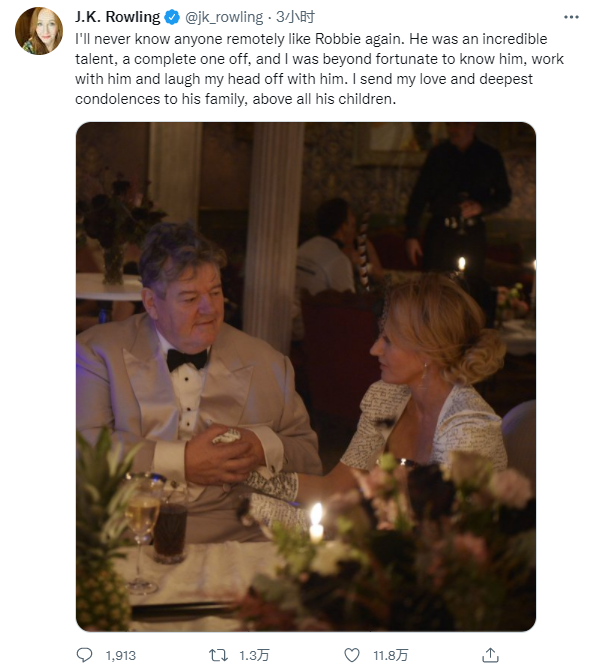Click the share upload icon

[490, 655]
